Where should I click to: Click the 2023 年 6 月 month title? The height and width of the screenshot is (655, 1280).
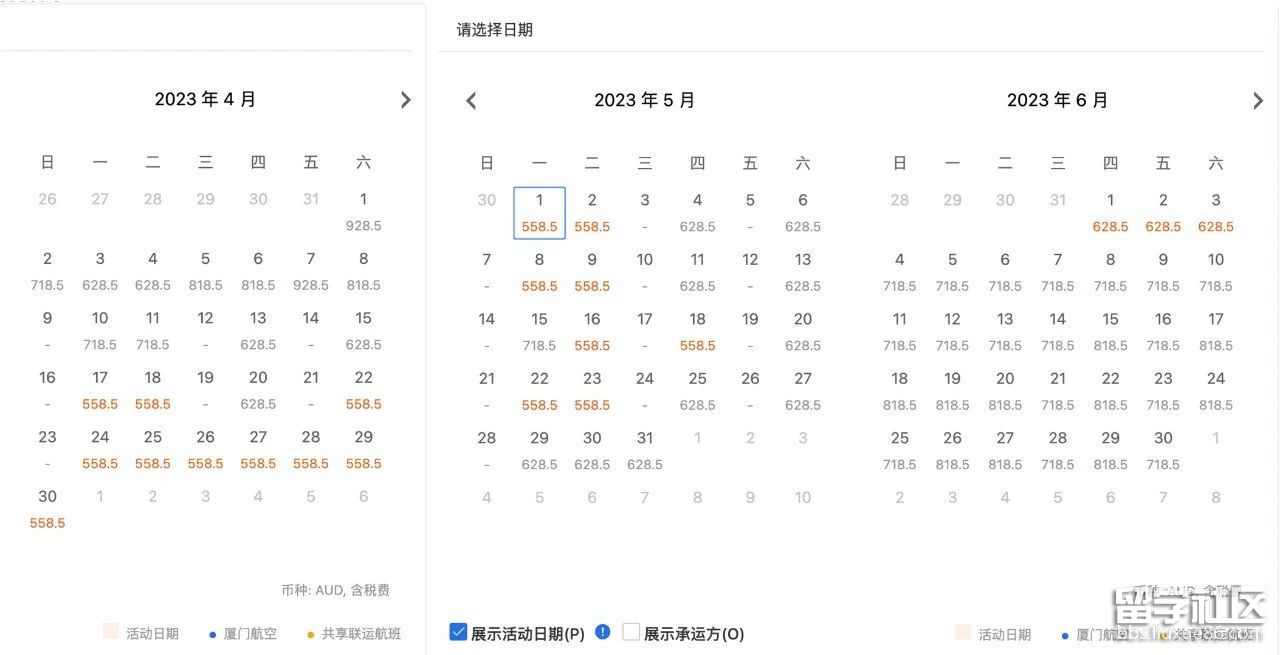[1057, 100]
